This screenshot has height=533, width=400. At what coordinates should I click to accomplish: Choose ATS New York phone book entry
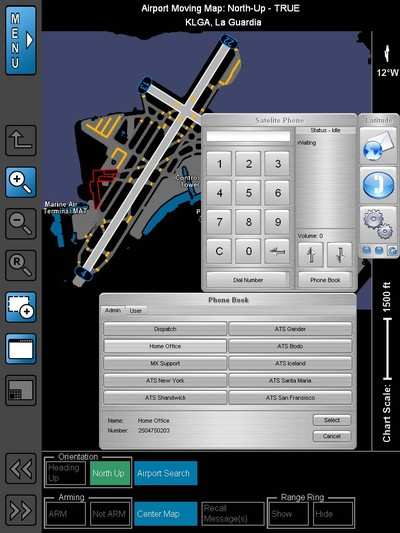[x=165, y=380]
